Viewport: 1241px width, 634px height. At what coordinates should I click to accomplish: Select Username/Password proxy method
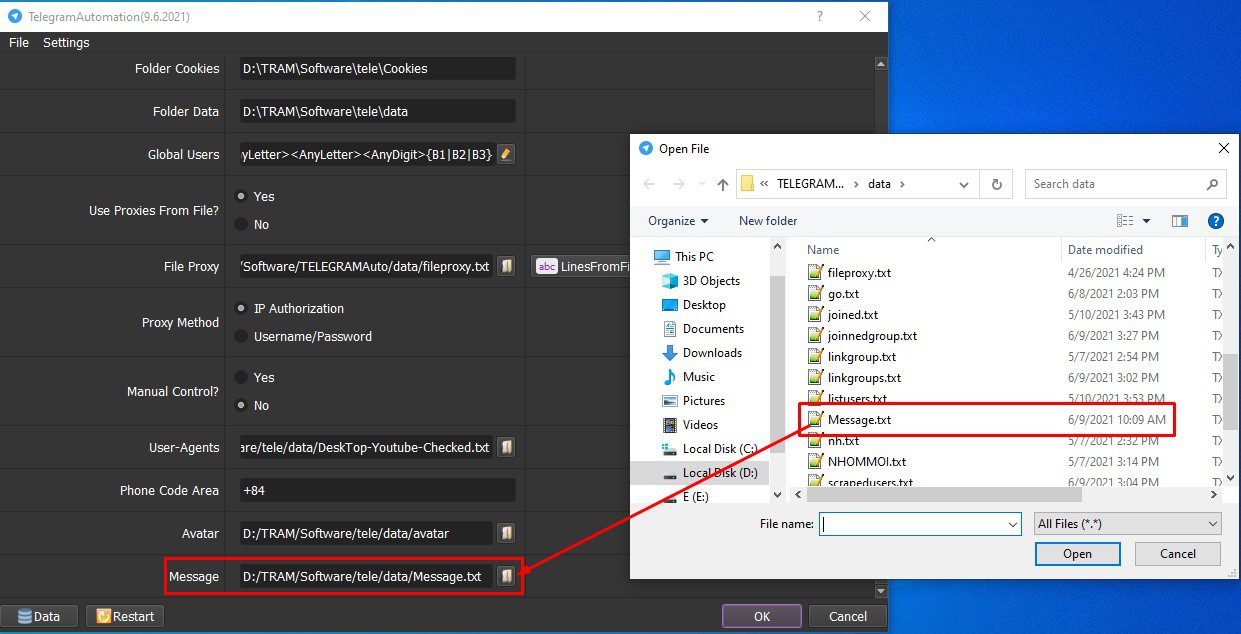(241, 337)
